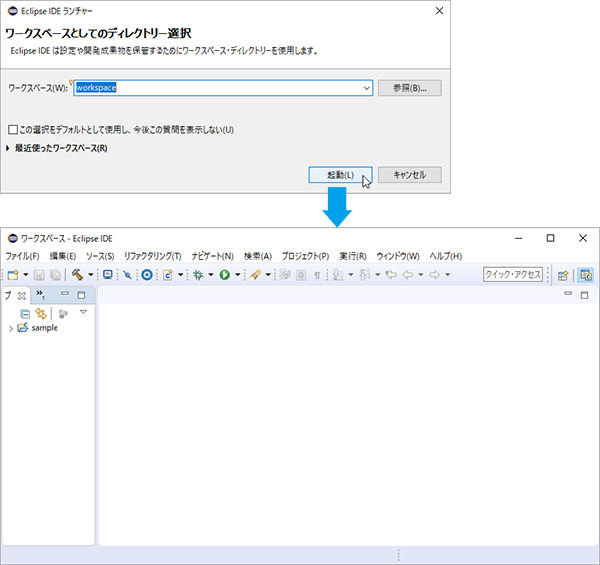Open the New C/C++ file dropdown arrow
Image resolution: width=600 pixels, height=565 pixels.
(180, 275)
